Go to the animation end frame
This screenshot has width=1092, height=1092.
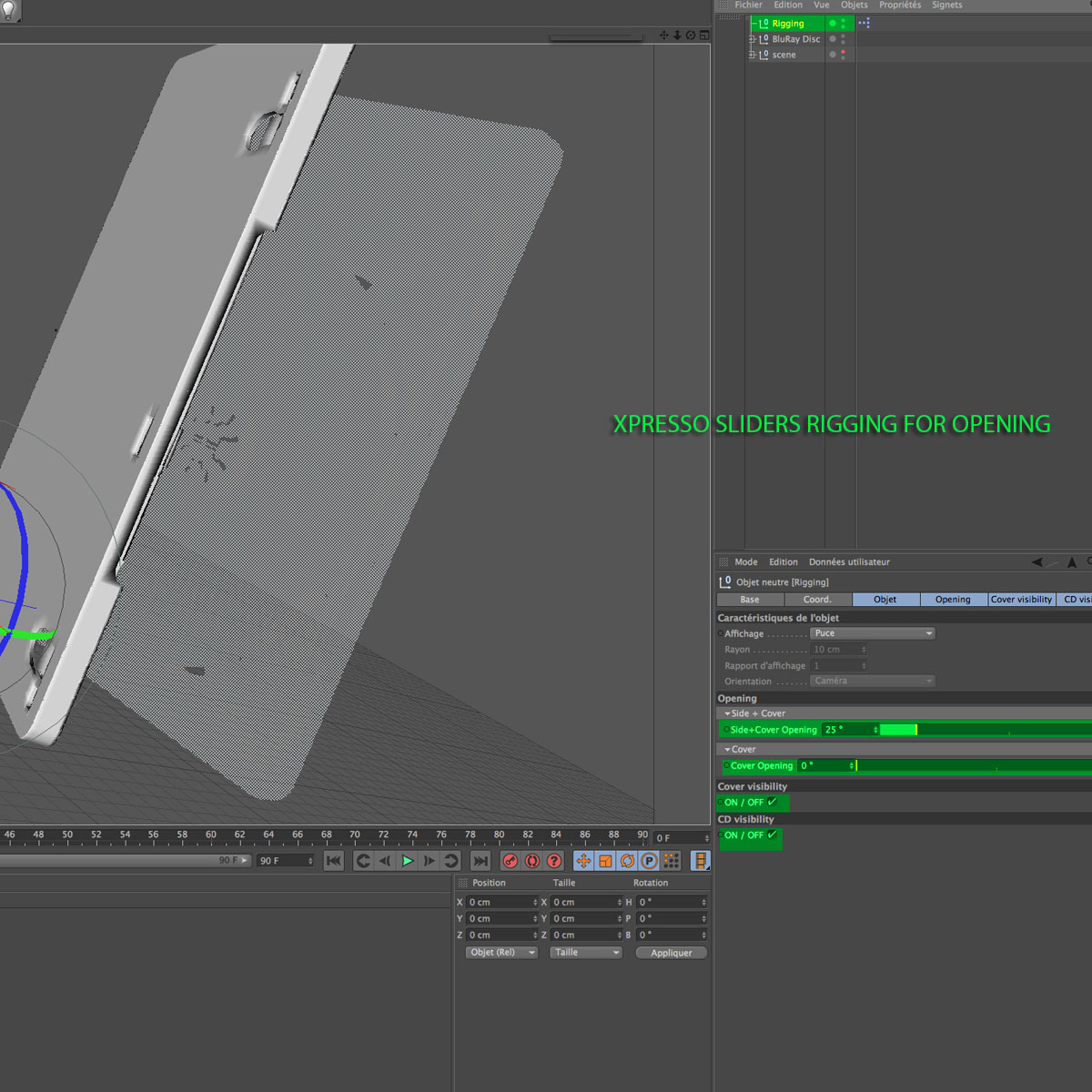[x=480, y=861]
